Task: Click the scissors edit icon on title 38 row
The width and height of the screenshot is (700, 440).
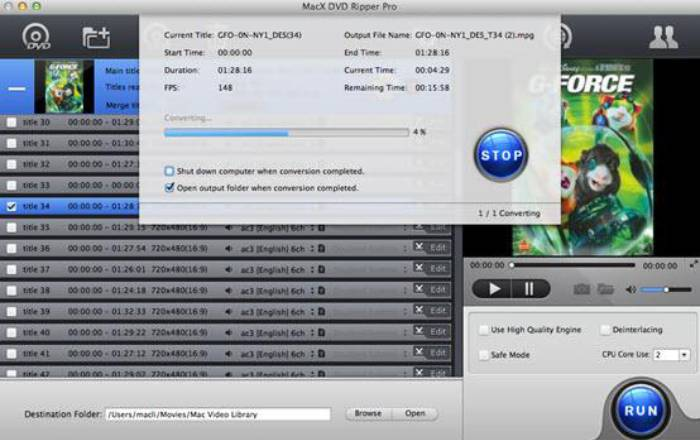Action: (419, 288)
